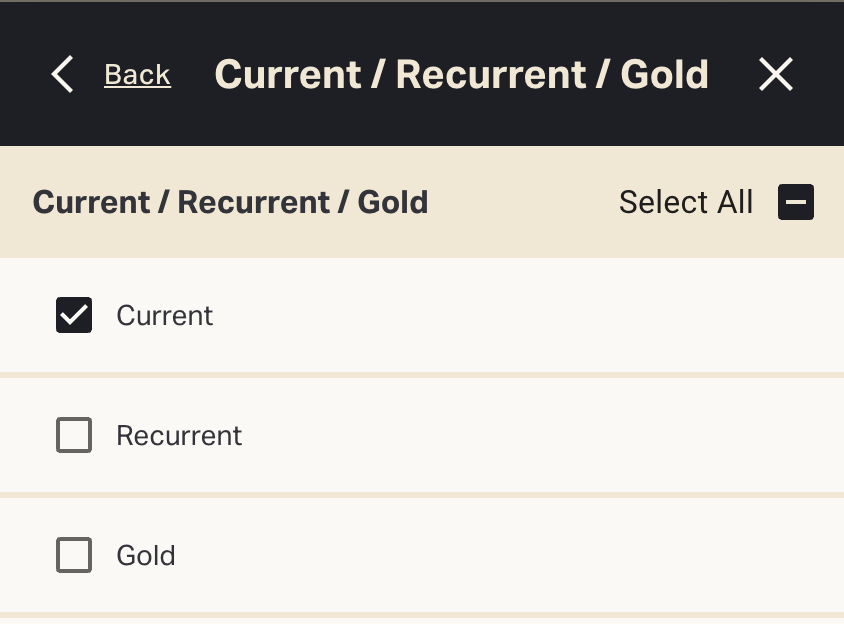
Task: Choose the Gold option label
Action: point(146,555)
